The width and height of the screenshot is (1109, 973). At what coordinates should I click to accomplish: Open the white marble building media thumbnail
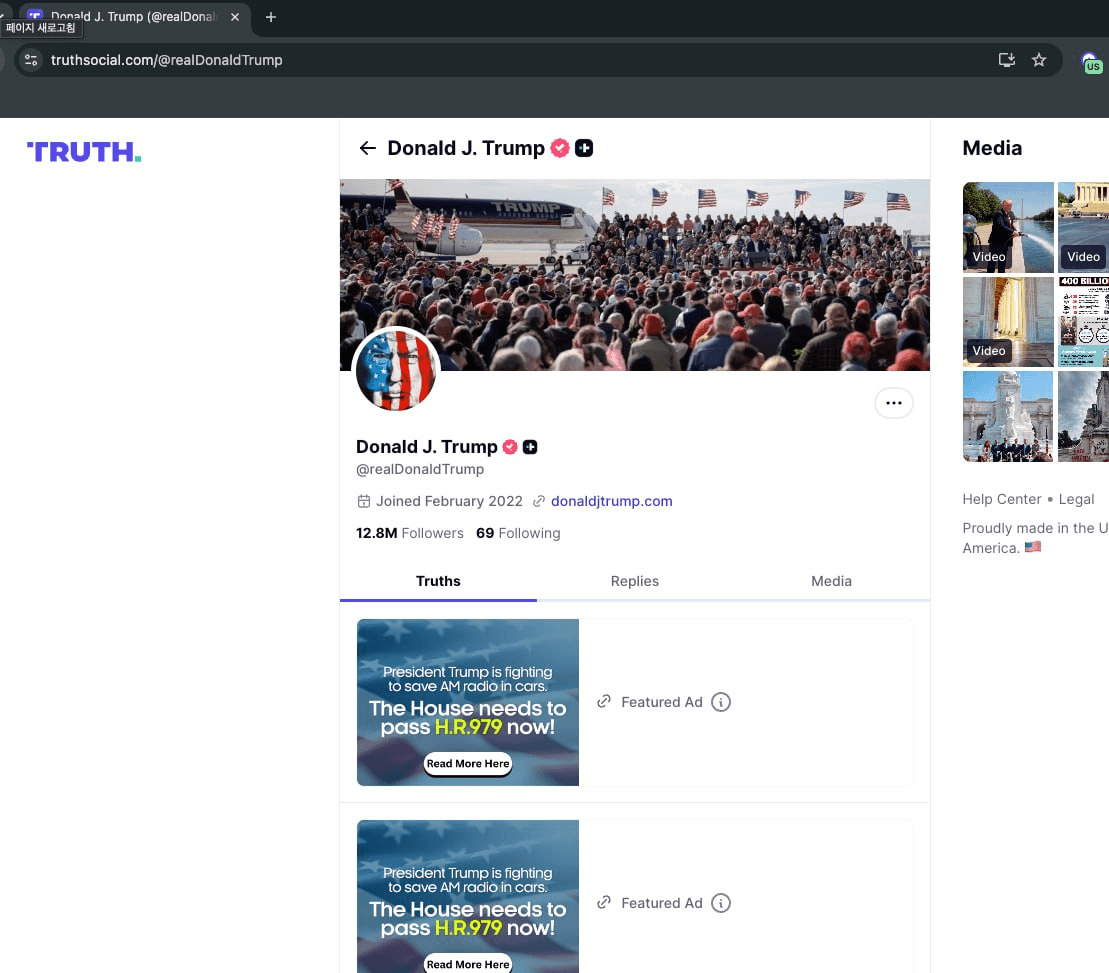1008,416
